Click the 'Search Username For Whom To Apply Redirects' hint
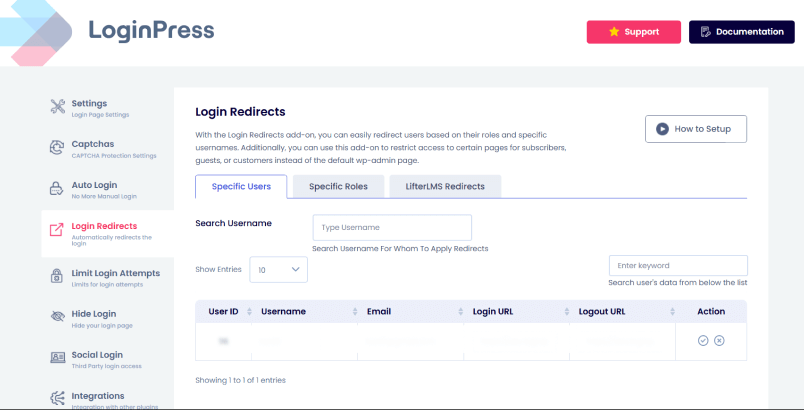 [400, 249]
